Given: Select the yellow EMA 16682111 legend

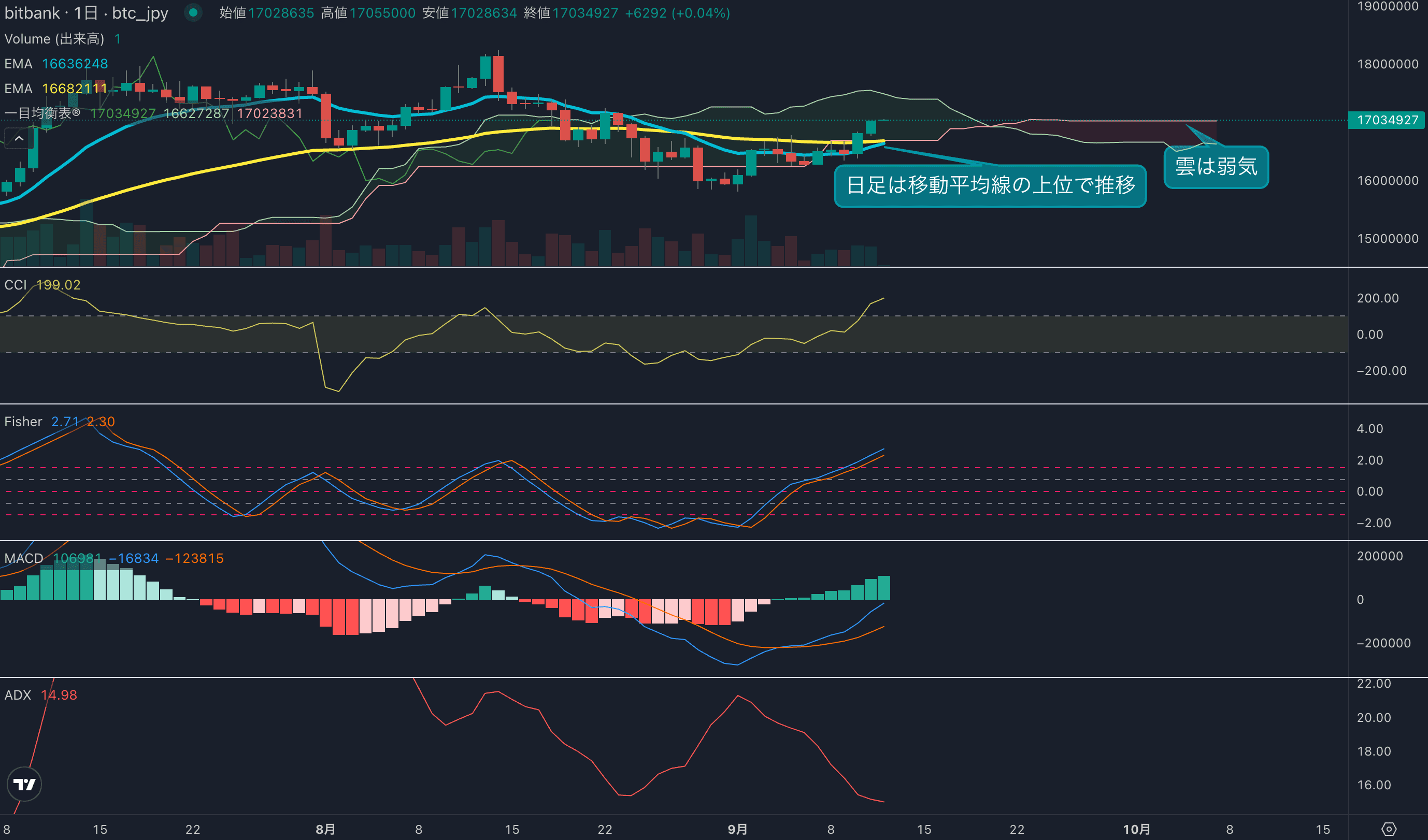Looking at the screenshot, I should click(56, 89).
